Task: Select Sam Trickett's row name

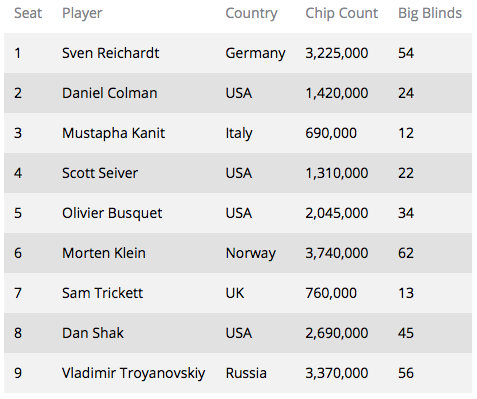Action: 102,293
